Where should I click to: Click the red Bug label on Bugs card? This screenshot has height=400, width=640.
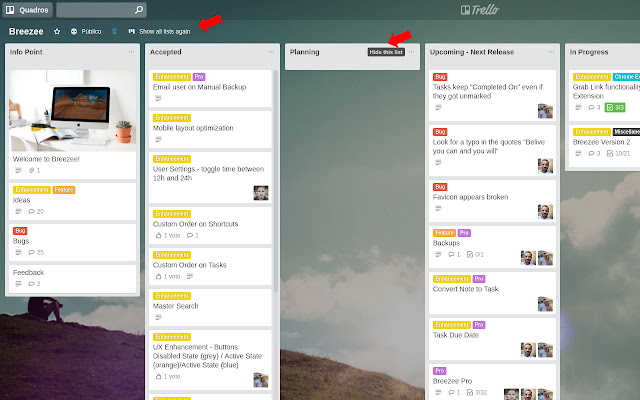[20, 231]
